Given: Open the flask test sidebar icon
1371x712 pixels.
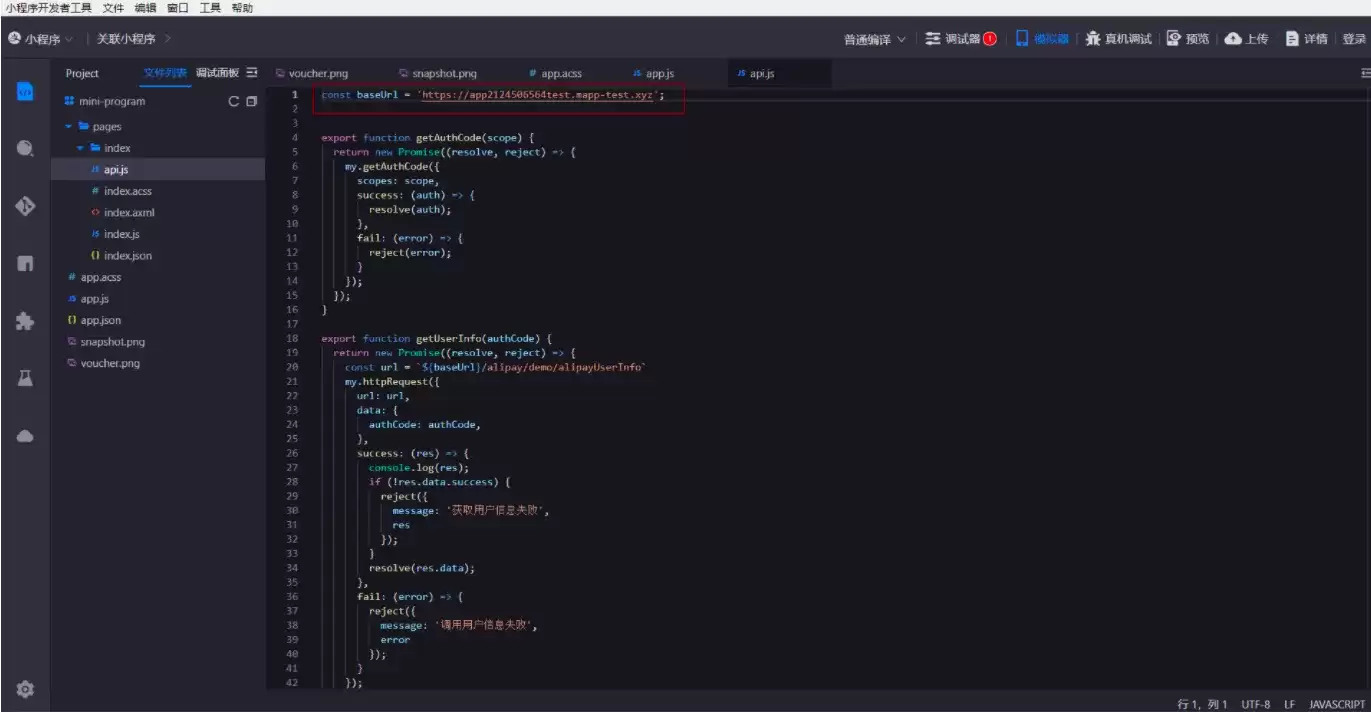Looking at the screenshot, I should (x=25, y=379).
